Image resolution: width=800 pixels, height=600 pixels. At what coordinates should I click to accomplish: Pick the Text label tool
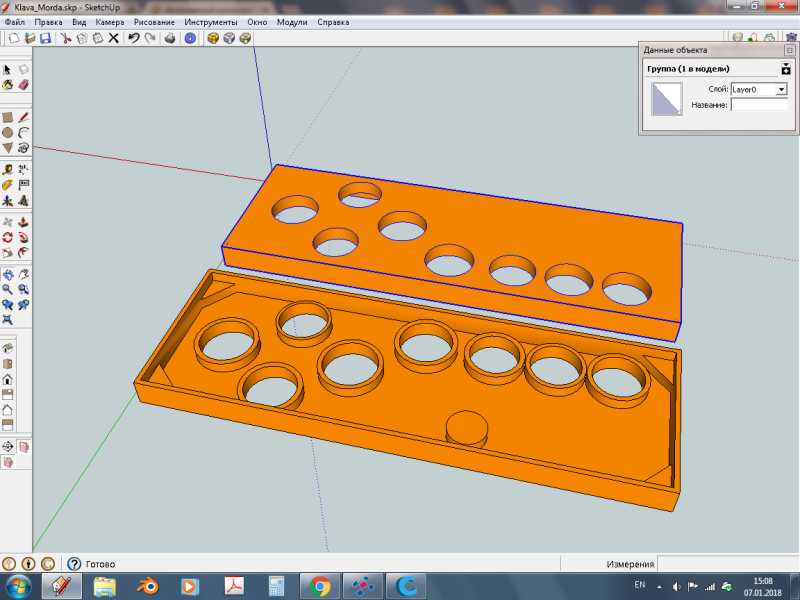pyautogui.click(x=23, y=185)
